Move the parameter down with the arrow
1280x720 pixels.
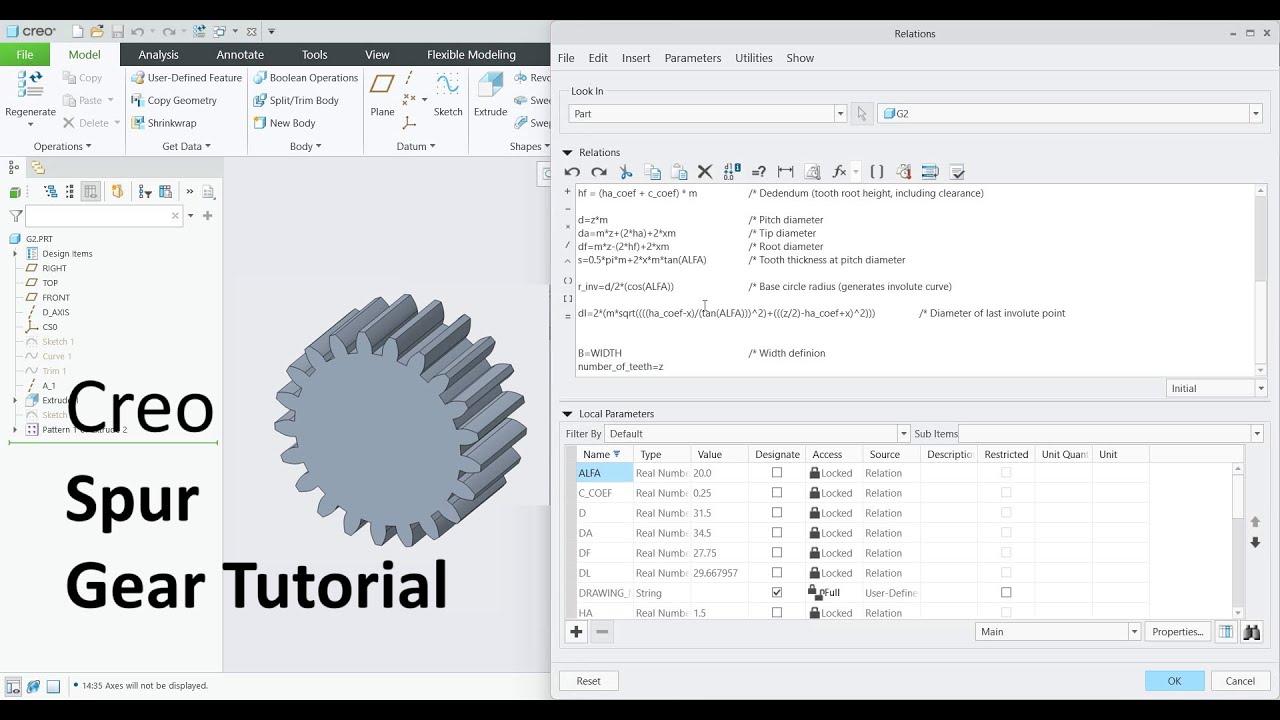click(x=1256, y=543)
